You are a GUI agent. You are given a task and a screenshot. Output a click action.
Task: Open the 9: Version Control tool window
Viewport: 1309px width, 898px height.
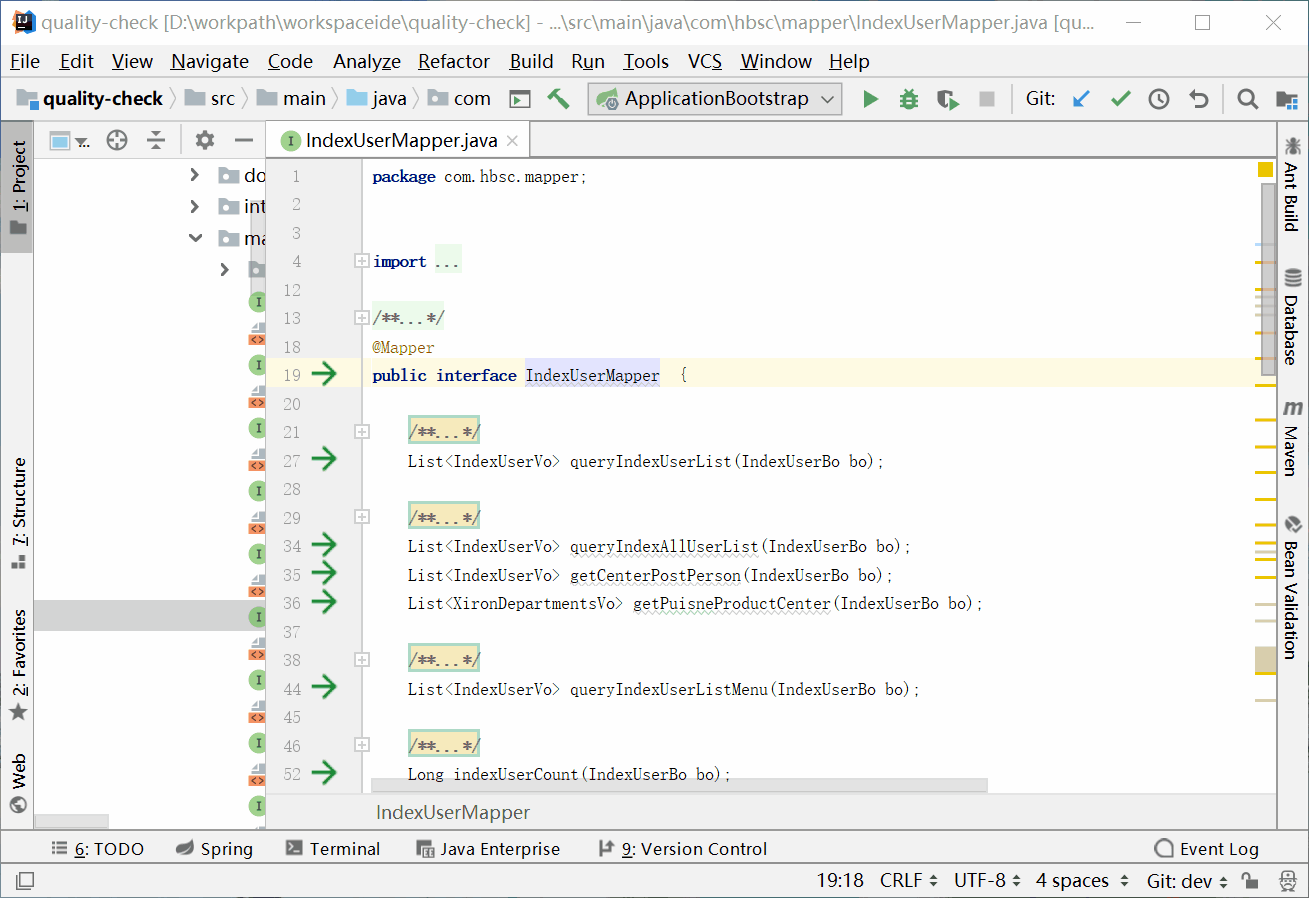point(682,849)
